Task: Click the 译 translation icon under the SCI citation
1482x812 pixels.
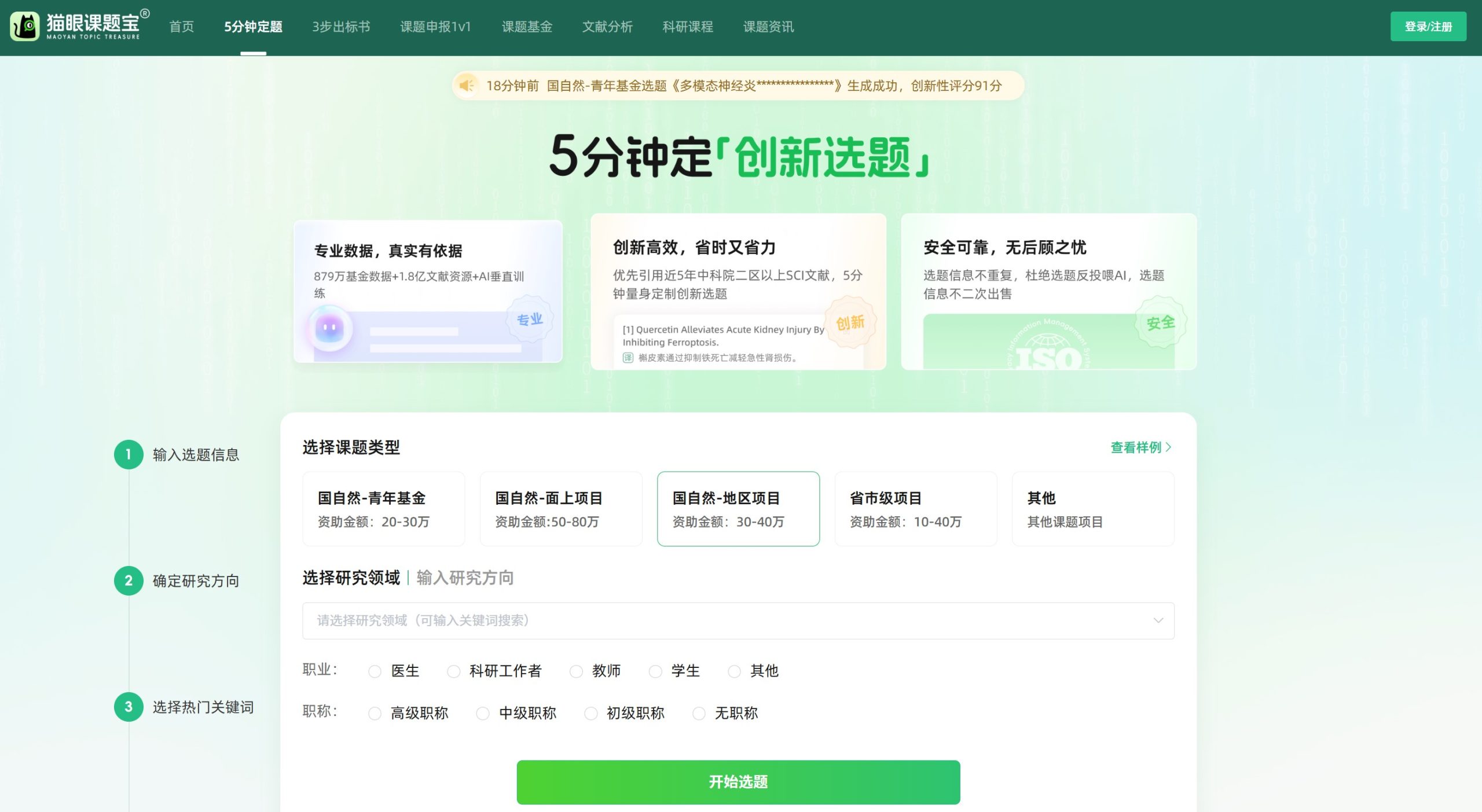Action: (628, 357)
